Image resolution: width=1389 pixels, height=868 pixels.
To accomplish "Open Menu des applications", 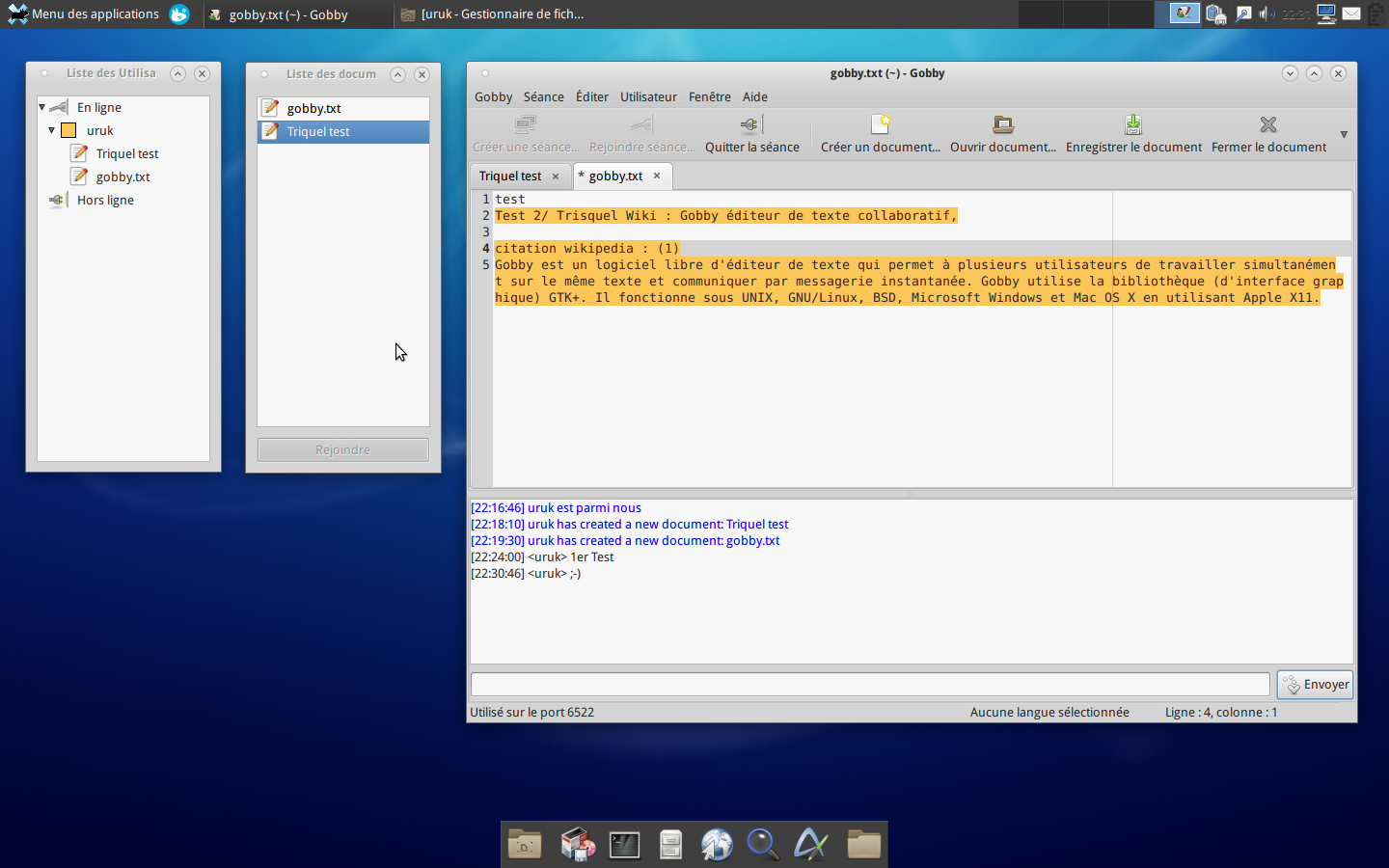I will point(84,14).
